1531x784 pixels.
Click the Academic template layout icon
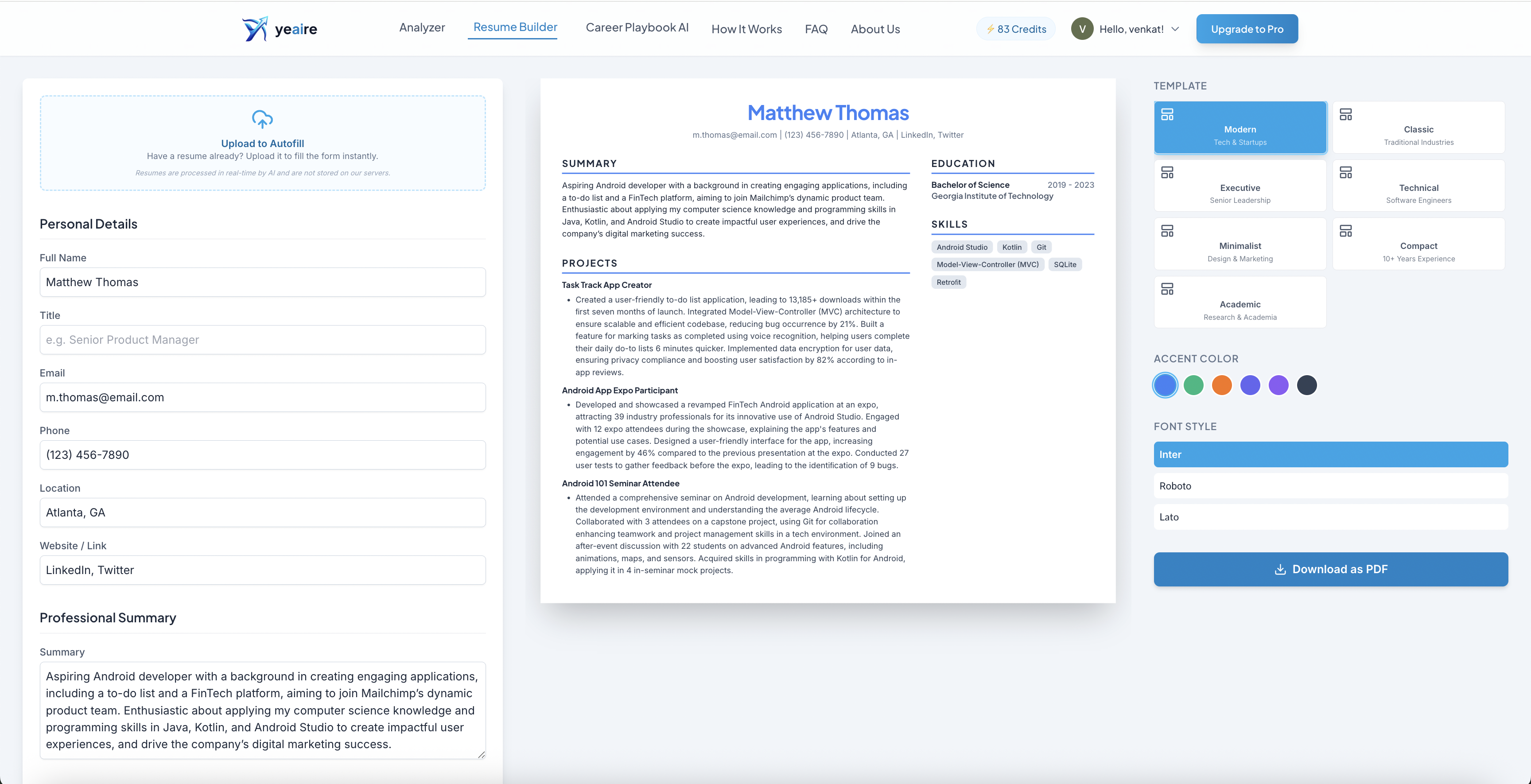1167,289
